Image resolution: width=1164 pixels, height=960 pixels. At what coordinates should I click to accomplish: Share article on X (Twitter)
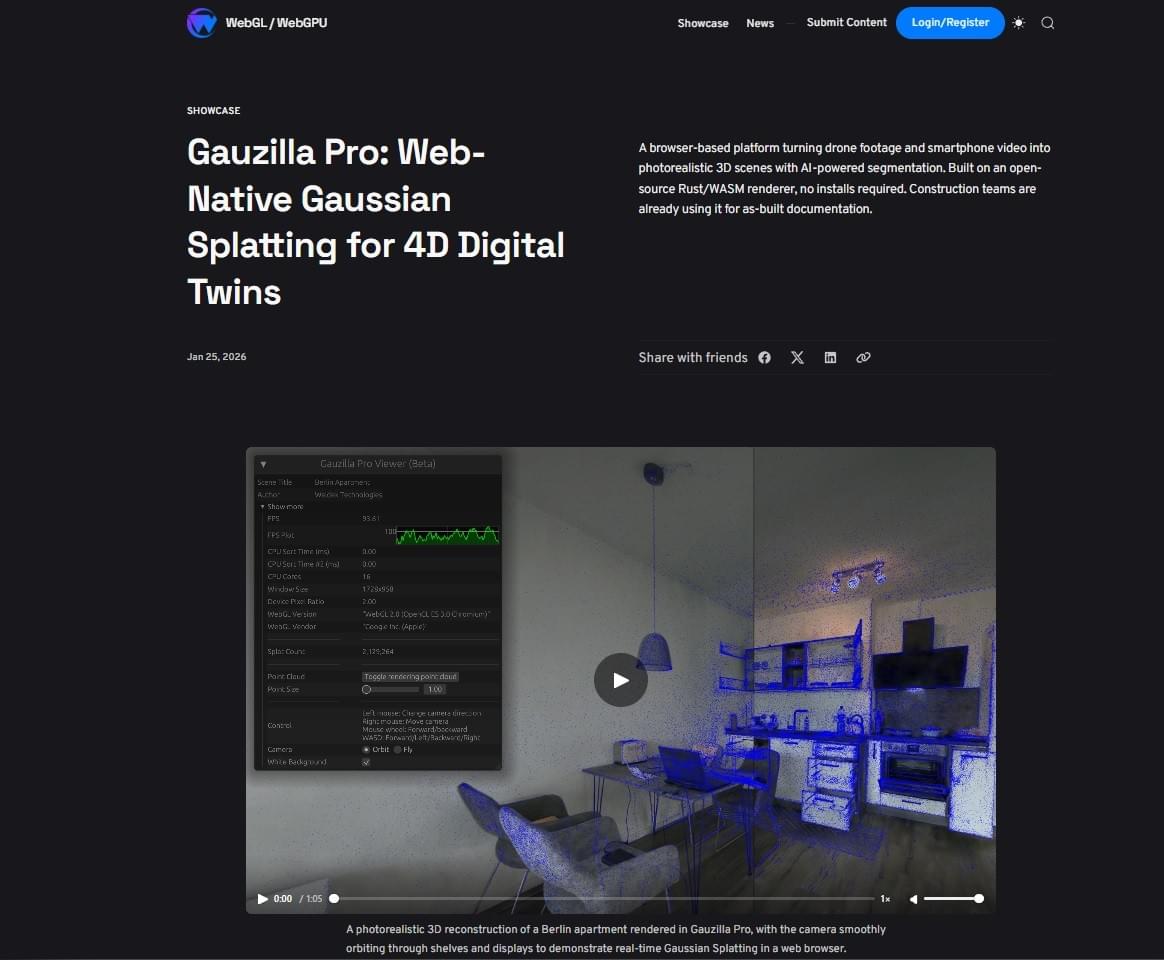(x=797, y=358)
